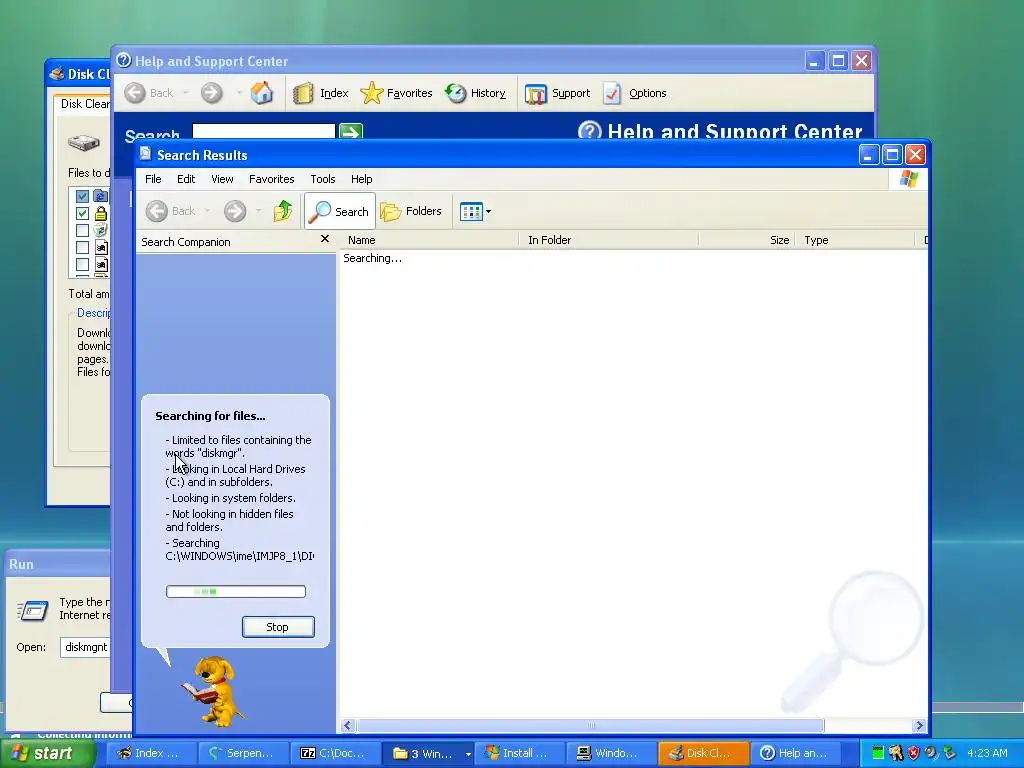The height and width of the screenshot is (768, 1024).
Task: Click Back button in Help and Support Center
Action: click(x=149, y=93)
